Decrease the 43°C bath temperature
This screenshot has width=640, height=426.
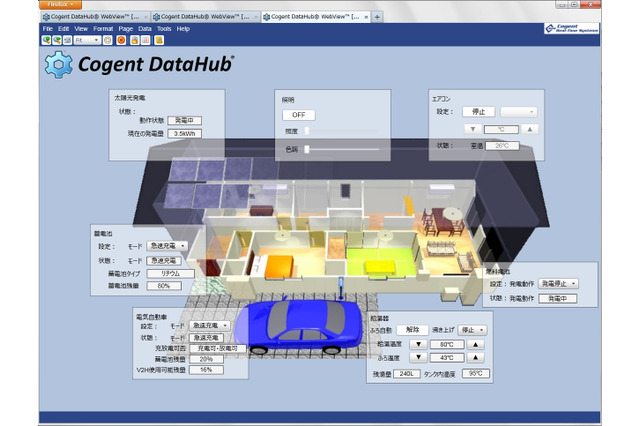421,358
